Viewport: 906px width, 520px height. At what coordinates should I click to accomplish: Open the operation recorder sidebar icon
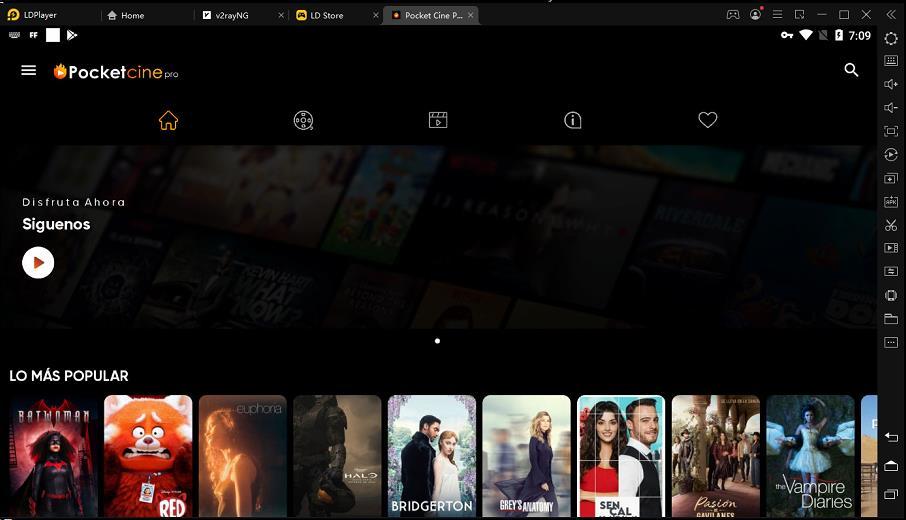click(891, 155)
